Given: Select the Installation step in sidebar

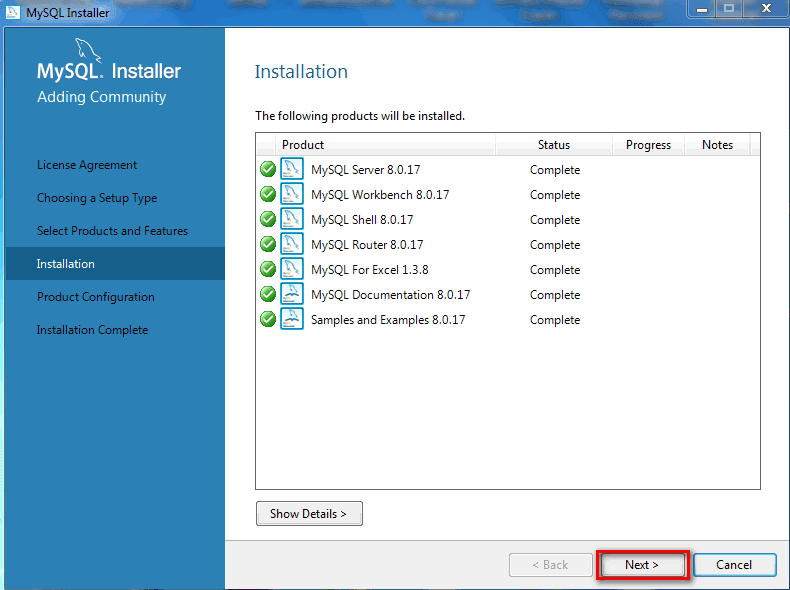Looking at the screenshot, I should pyautogui.click(x=115, y=264).
